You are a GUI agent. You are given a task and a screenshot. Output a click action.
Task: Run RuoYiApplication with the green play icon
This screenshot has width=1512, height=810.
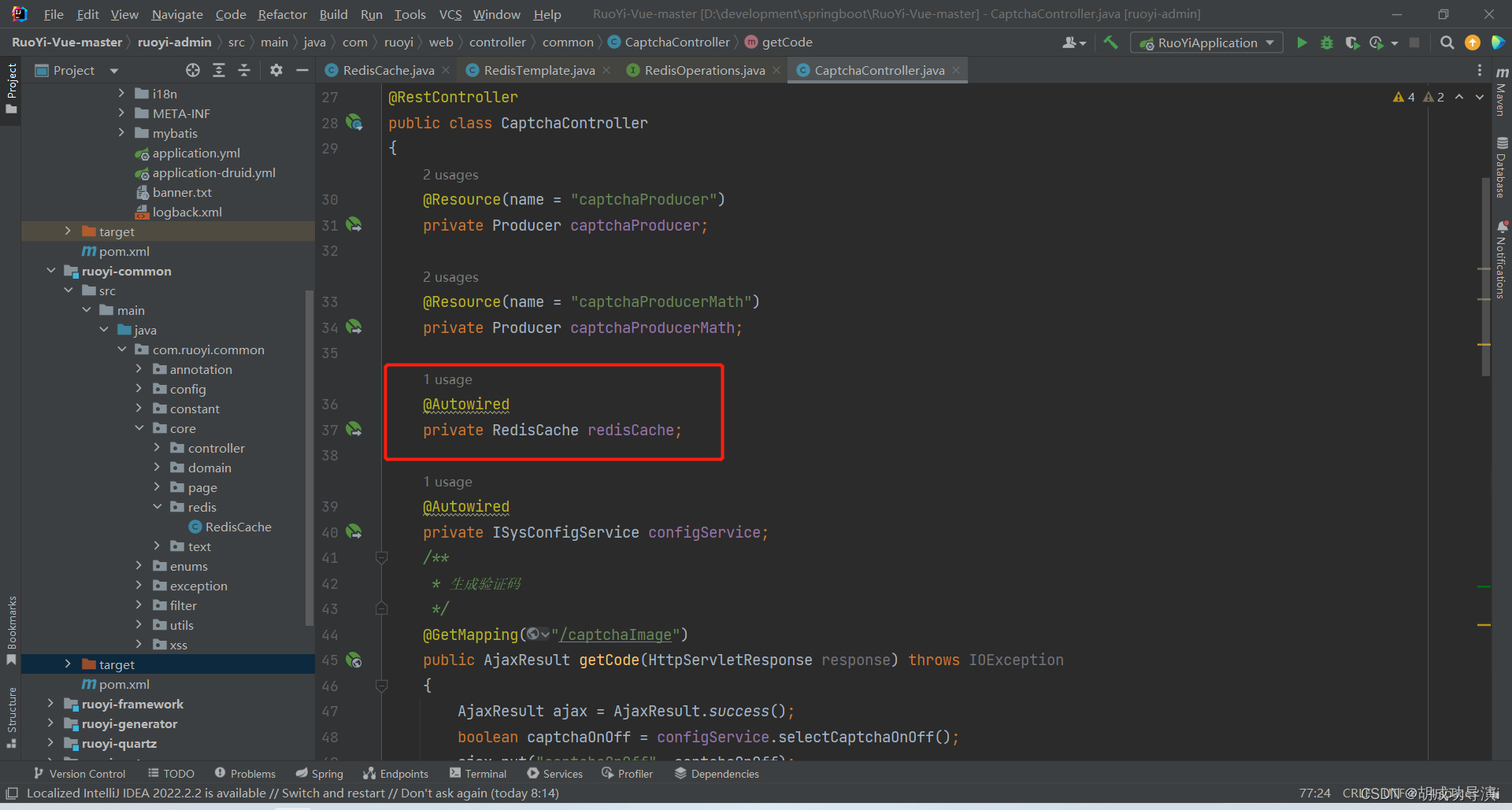(x=1302, y=43)
